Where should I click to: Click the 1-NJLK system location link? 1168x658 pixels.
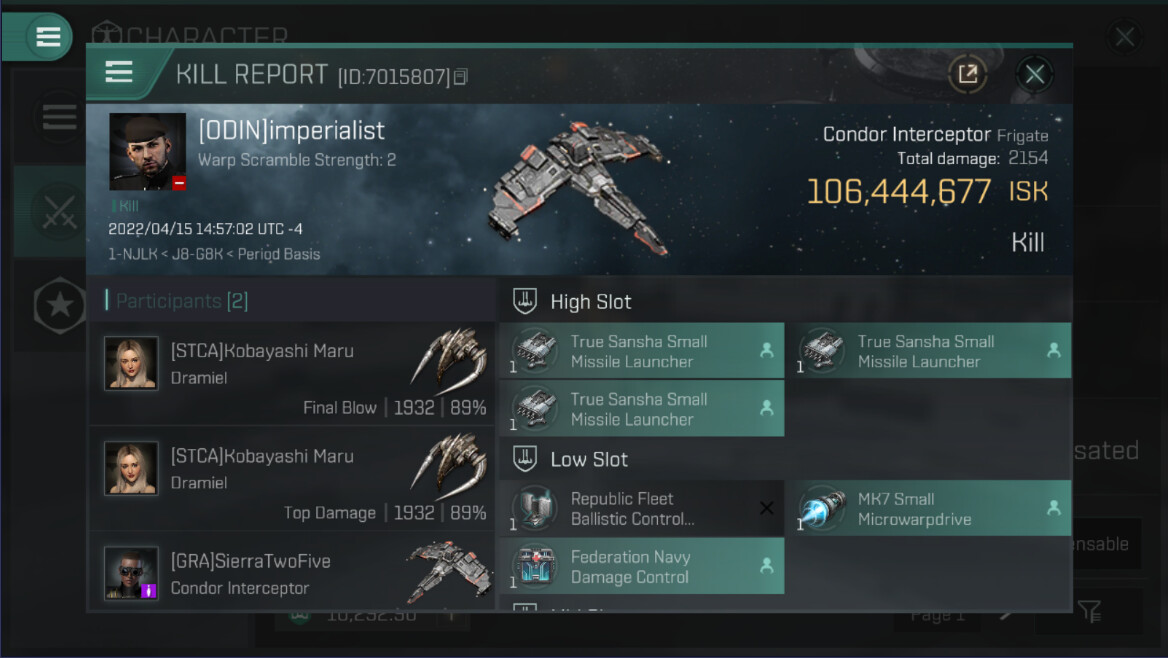tap(133, 254)
